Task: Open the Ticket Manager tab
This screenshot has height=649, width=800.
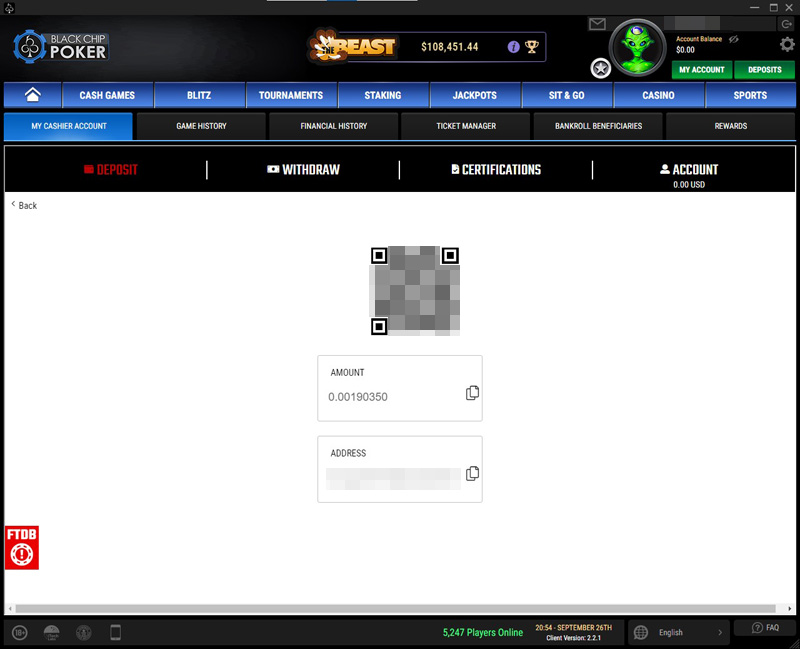Action: click(466, 126)
